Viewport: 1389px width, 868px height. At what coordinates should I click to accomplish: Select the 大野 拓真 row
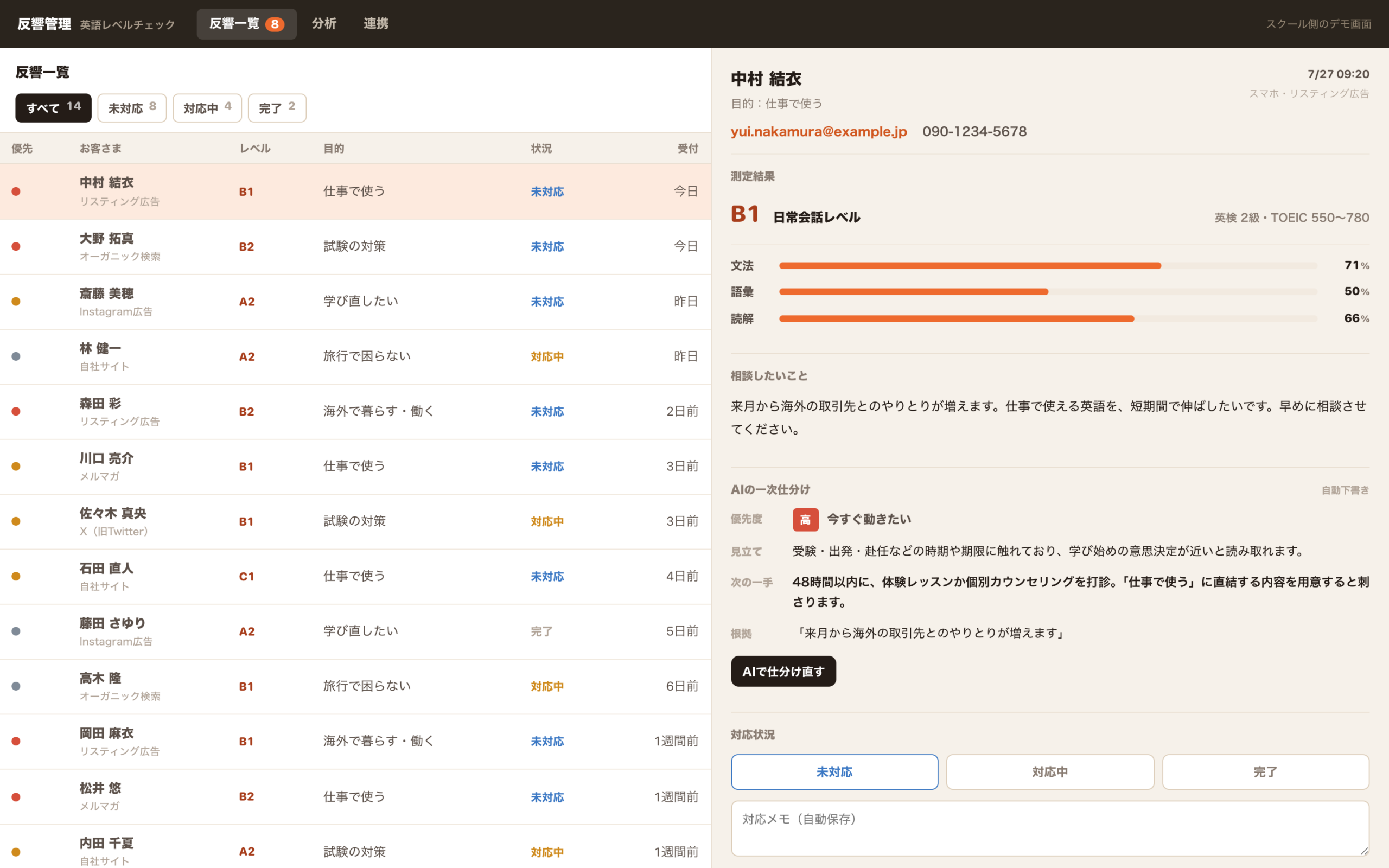pos(355,247)
